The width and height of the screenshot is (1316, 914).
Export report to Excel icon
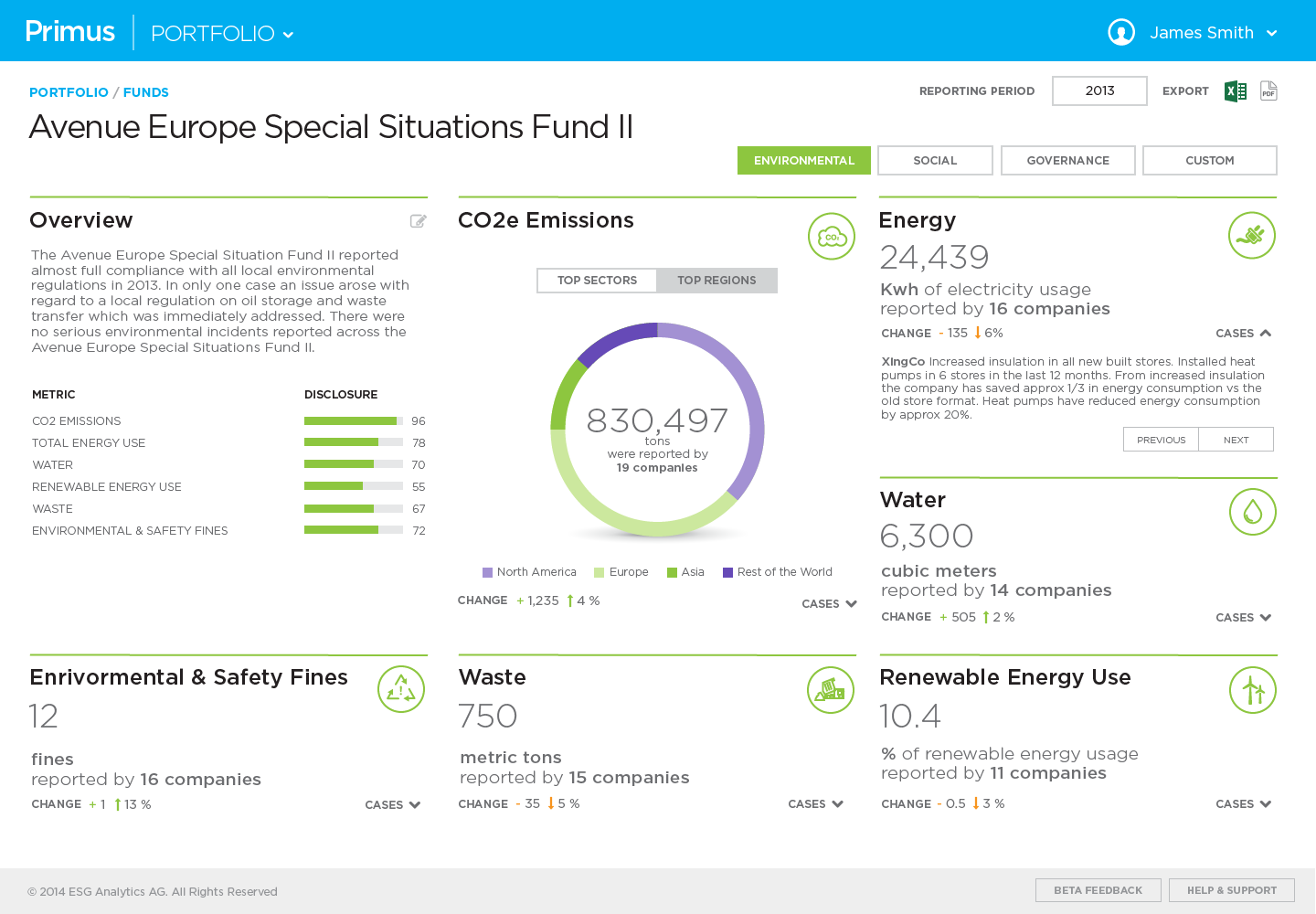coord(1236,90)
